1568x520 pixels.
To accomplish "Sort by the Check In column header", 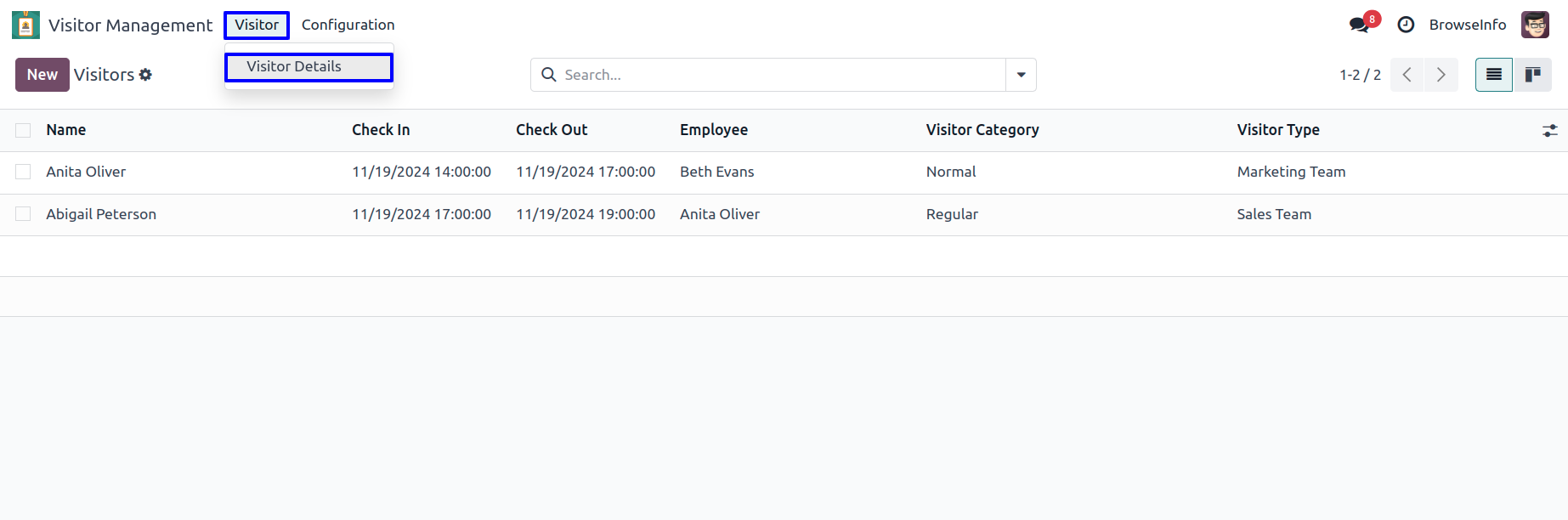I will click(381, 130).
